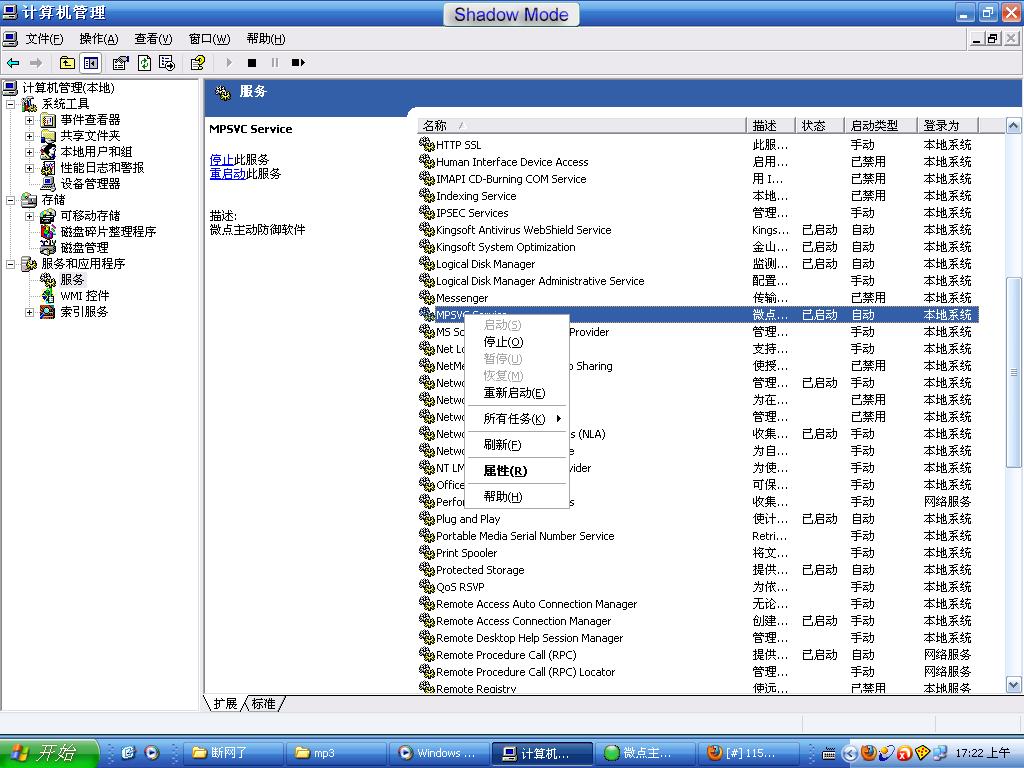Open 设备管理器 in the tree

90,184
